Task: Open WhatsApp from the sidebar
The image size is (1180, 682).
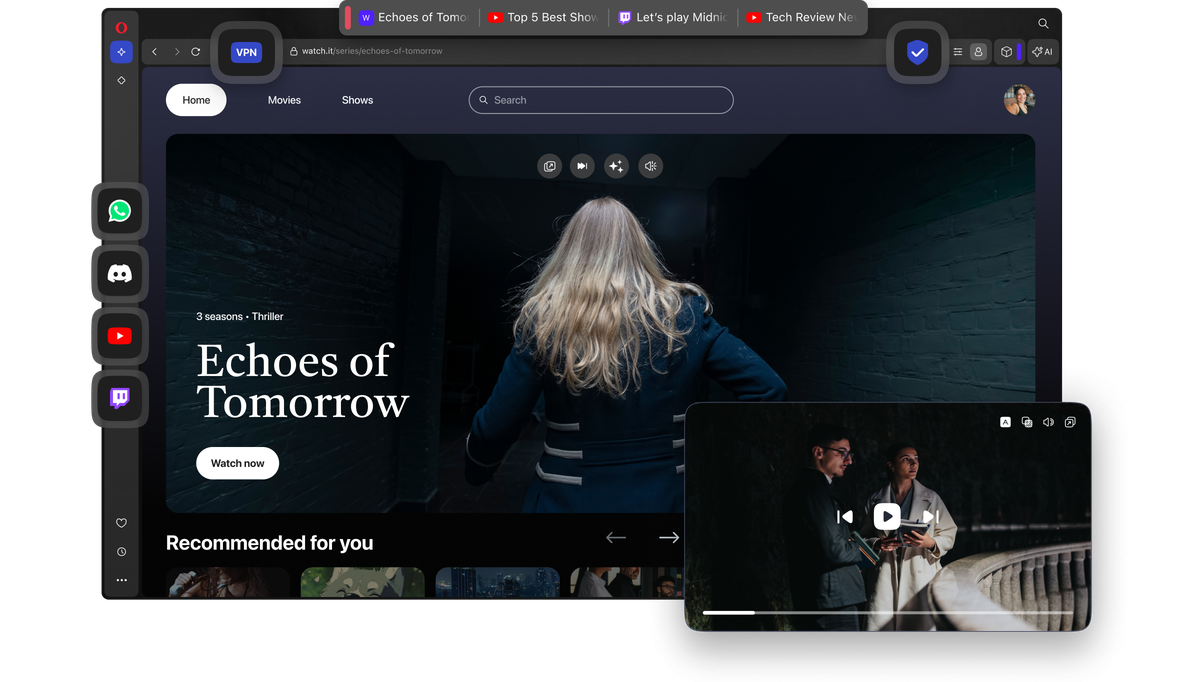Action: pyautogui.click(x=119, y=210)
